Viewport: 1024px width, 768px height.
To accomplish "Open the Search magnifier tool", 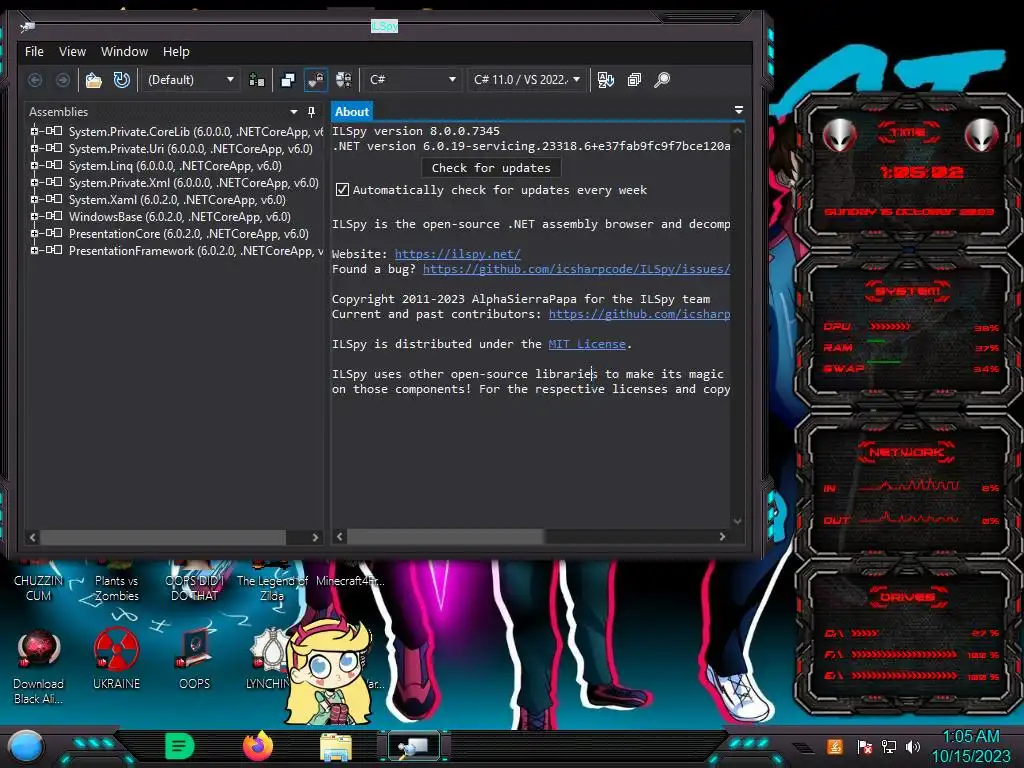I will pyautogui.click(x=662, y=80).
